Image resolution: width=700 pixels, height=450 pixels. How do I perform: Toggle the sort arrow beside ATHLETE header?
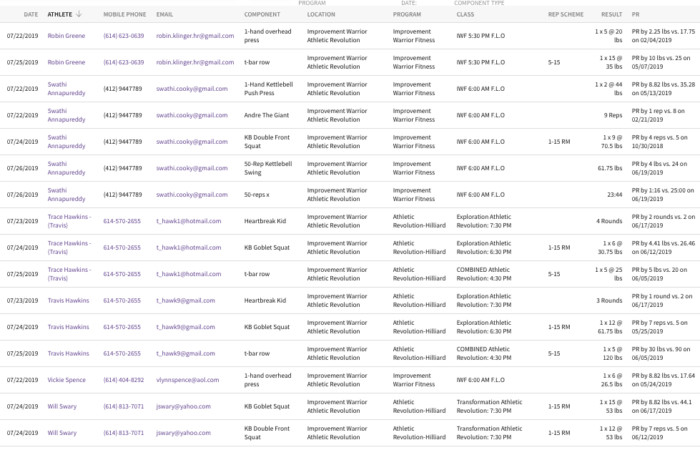coord(79,14)
